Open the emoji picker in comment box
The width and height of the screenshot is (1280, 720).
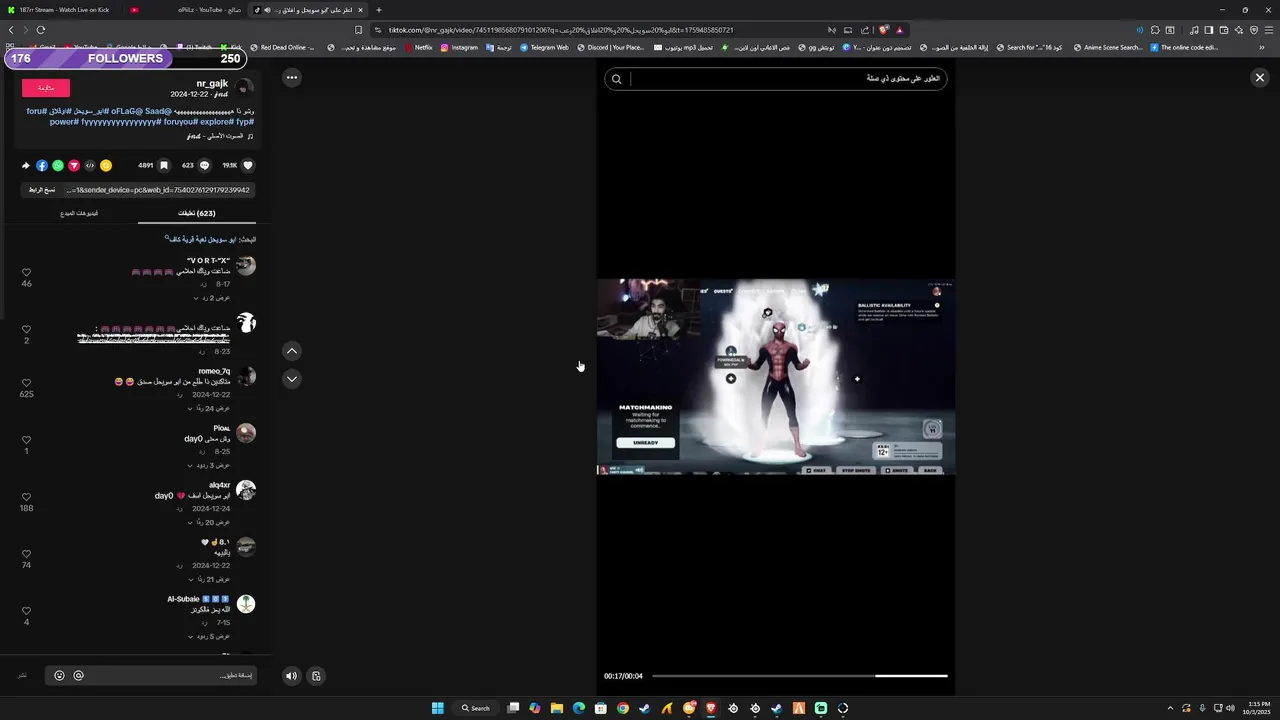pyautogui.click(x=59, y=676)
